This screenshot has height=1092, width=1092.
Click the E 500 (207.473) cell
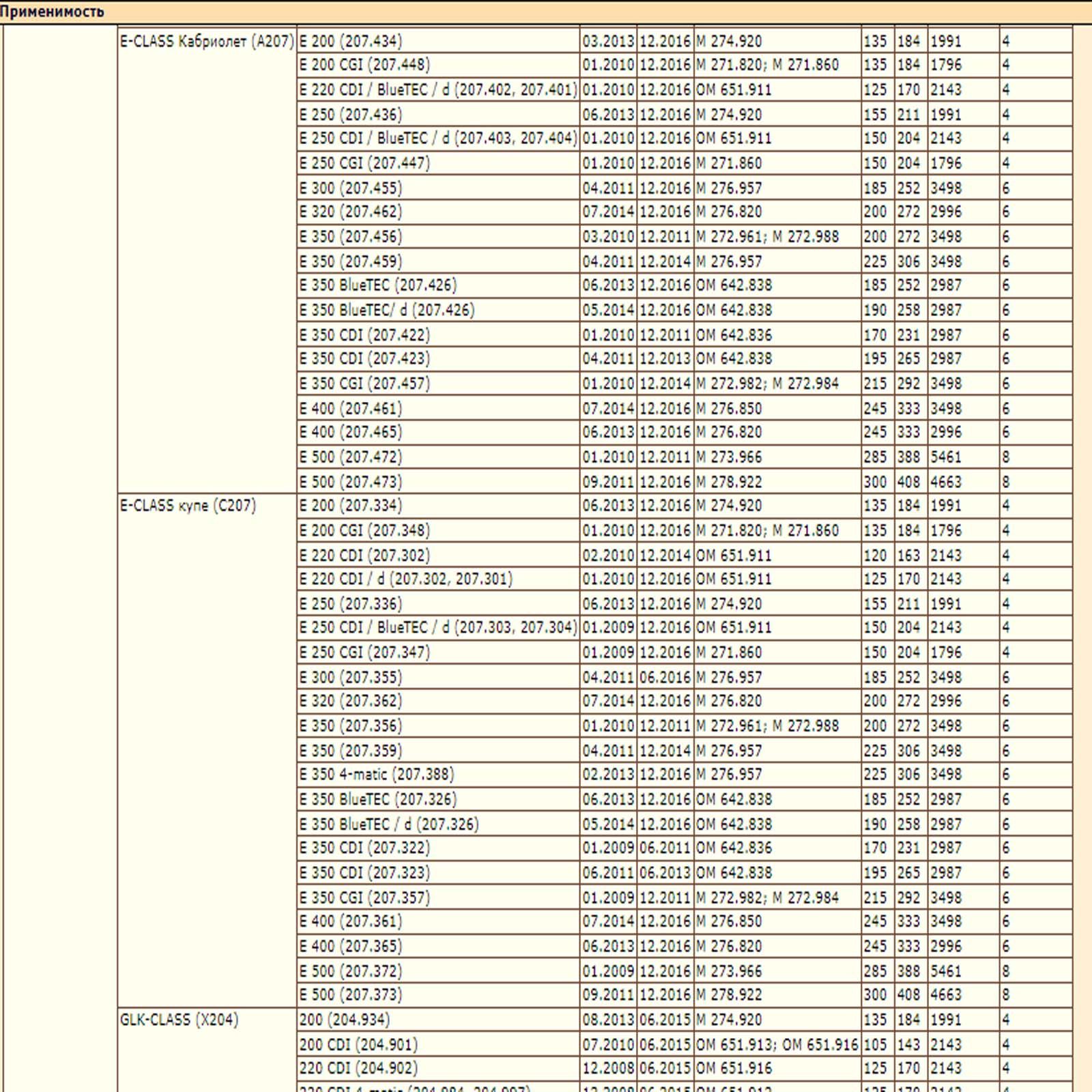pyautogui.click(x=351, y=482)
